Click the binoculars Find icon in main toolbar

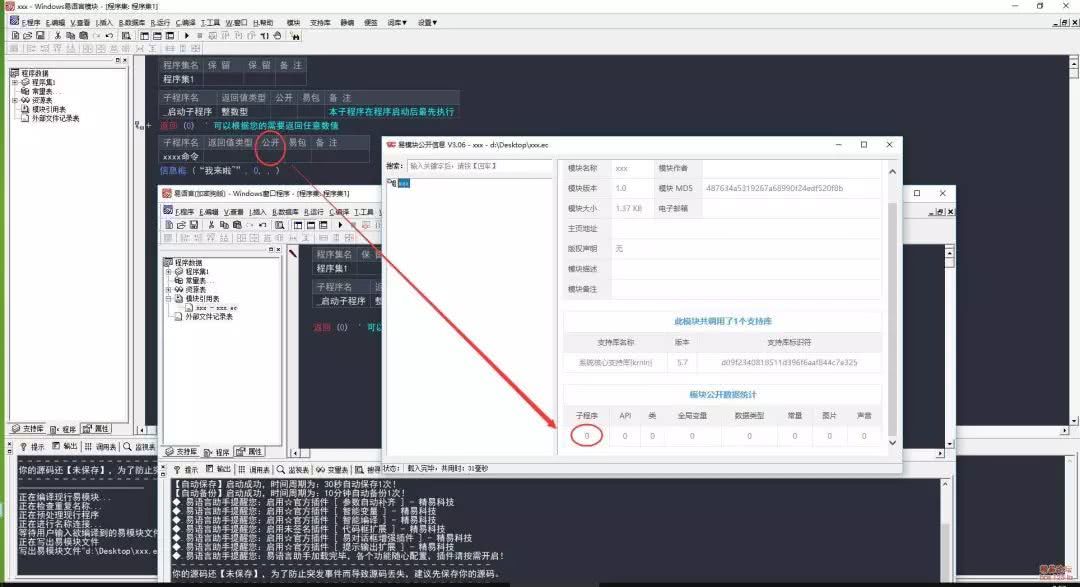coord(125,36)
